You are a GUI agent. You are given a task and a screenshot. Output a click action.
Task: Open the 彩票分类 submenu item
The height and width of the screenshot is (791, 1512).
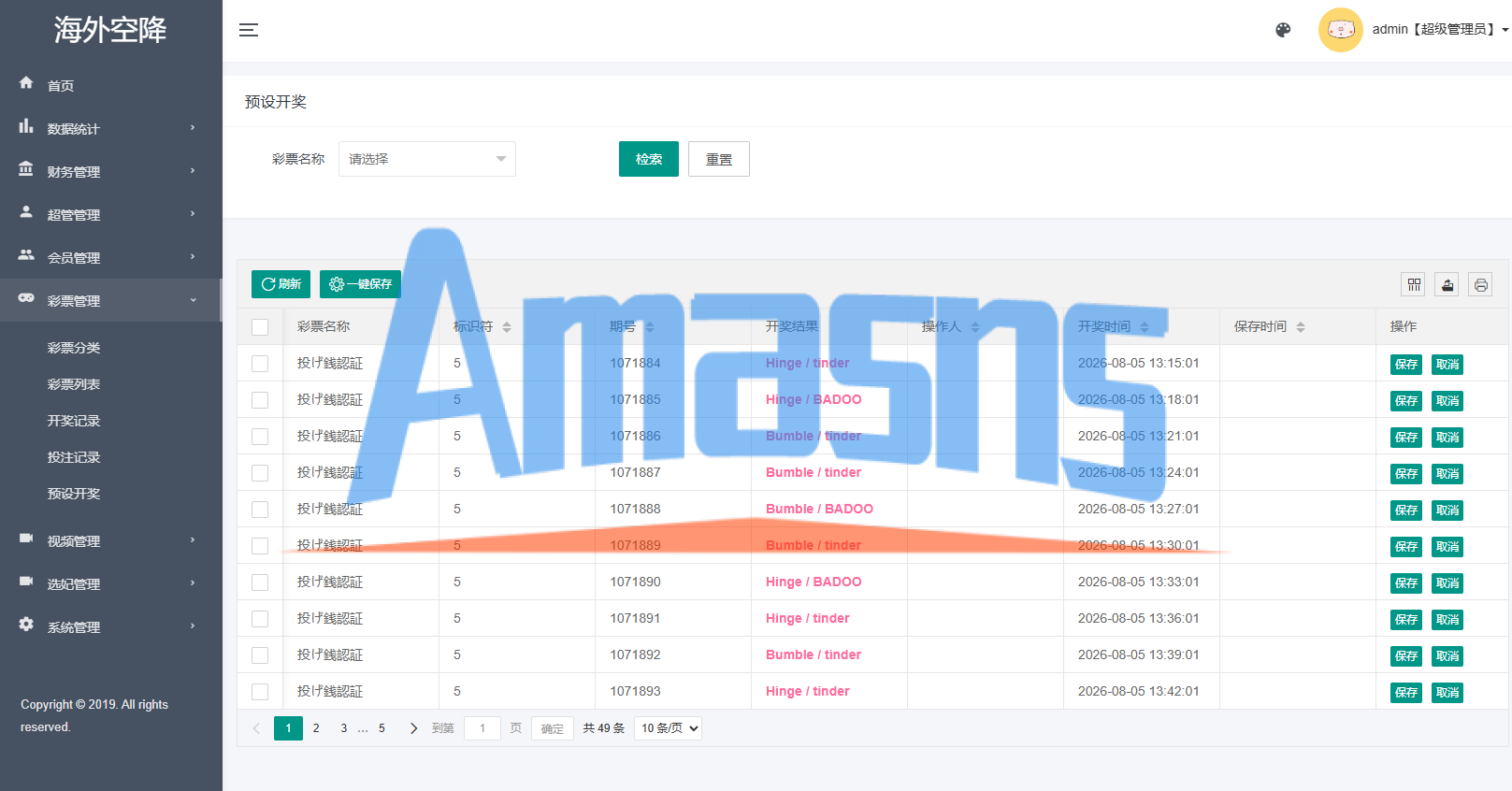[x=74, y=348]
